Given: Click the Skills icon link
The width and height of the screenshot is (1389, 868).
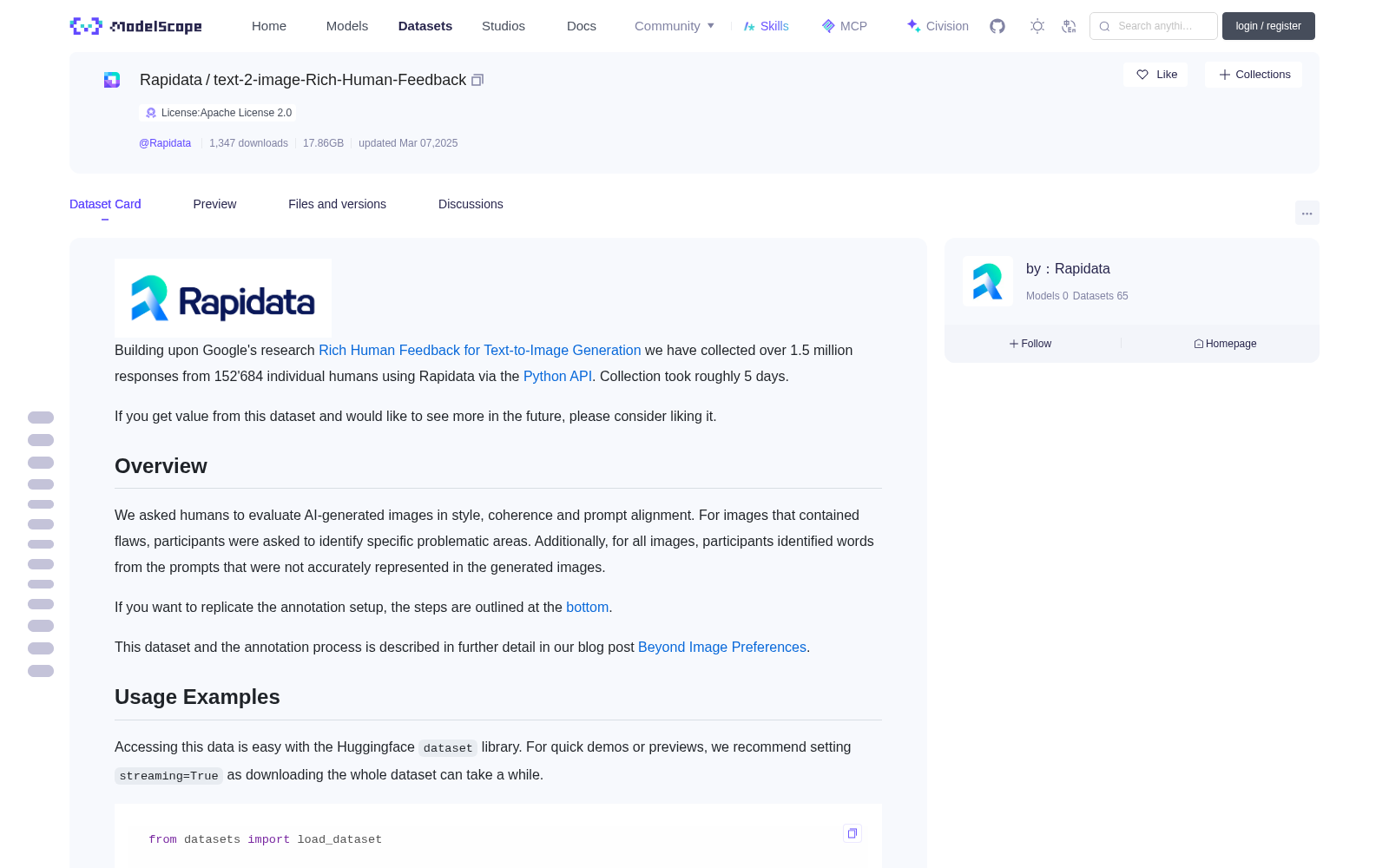Looking at the screenshot, I should click(x=766, y=26).
